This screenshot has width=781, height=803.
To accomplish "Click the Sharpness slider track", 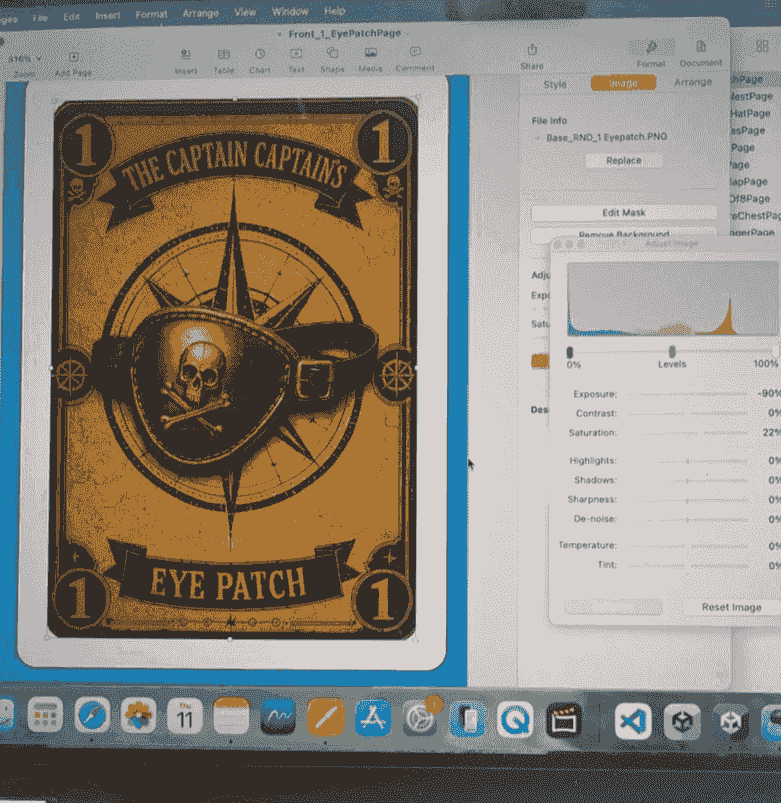I will coord(687,500).
